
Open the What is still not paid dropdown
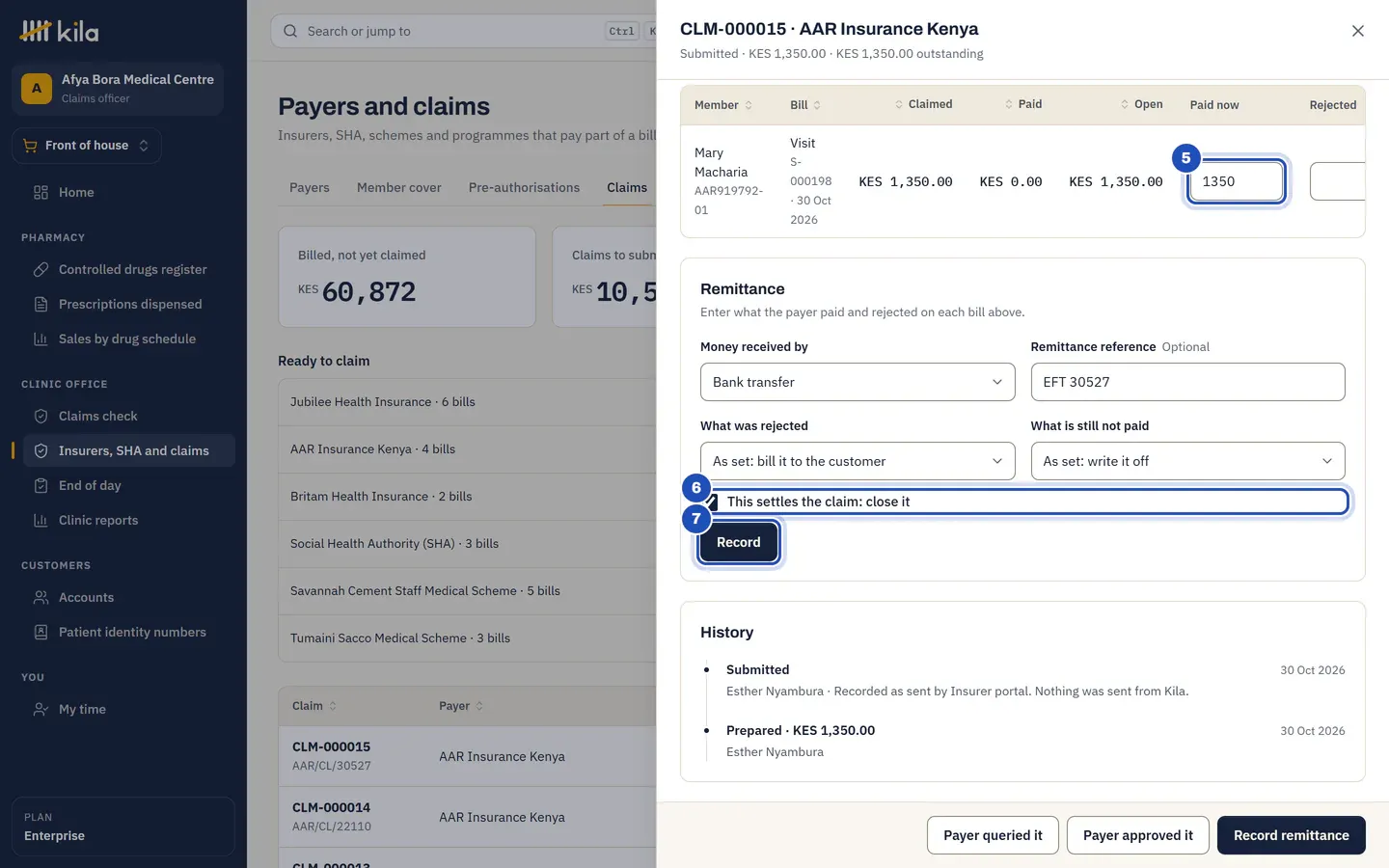1187,461
